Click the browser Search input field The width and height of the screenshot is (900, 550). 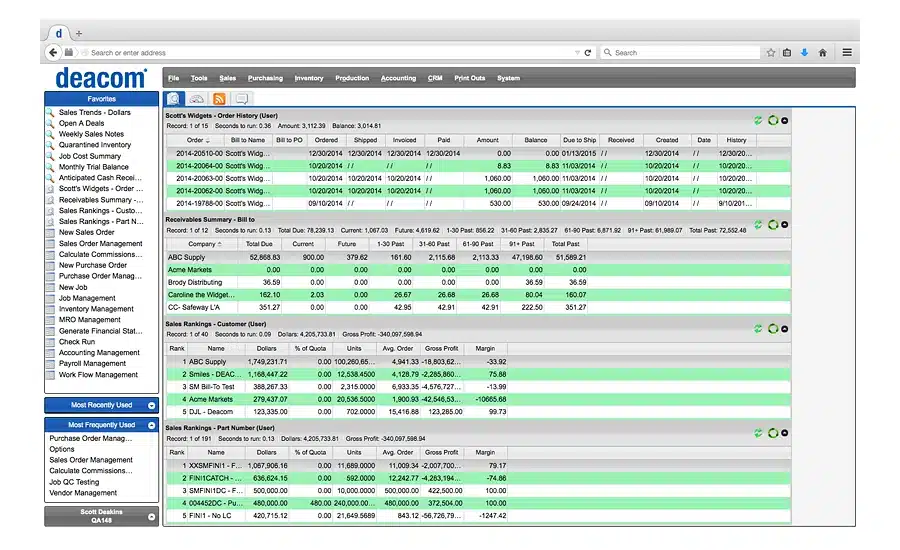(681, 53)
